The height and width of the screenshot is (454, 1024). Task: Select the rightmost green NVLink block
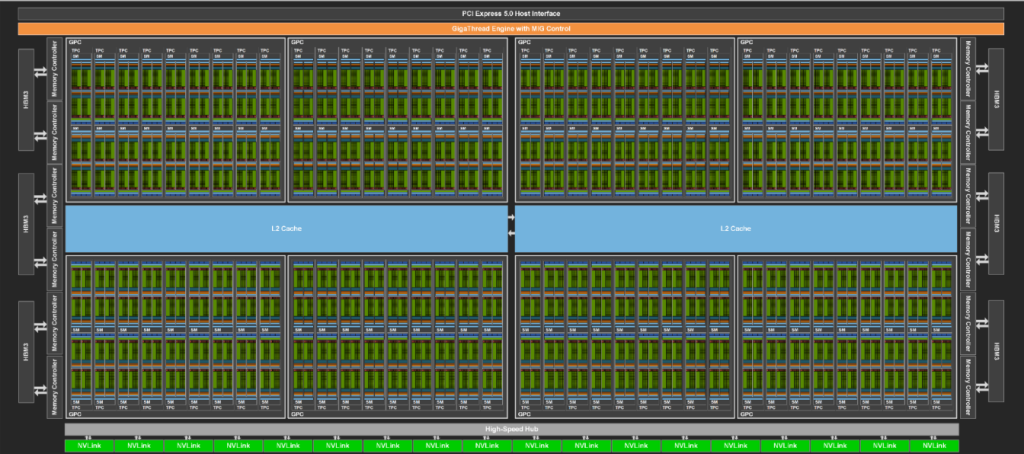(933, 446)
